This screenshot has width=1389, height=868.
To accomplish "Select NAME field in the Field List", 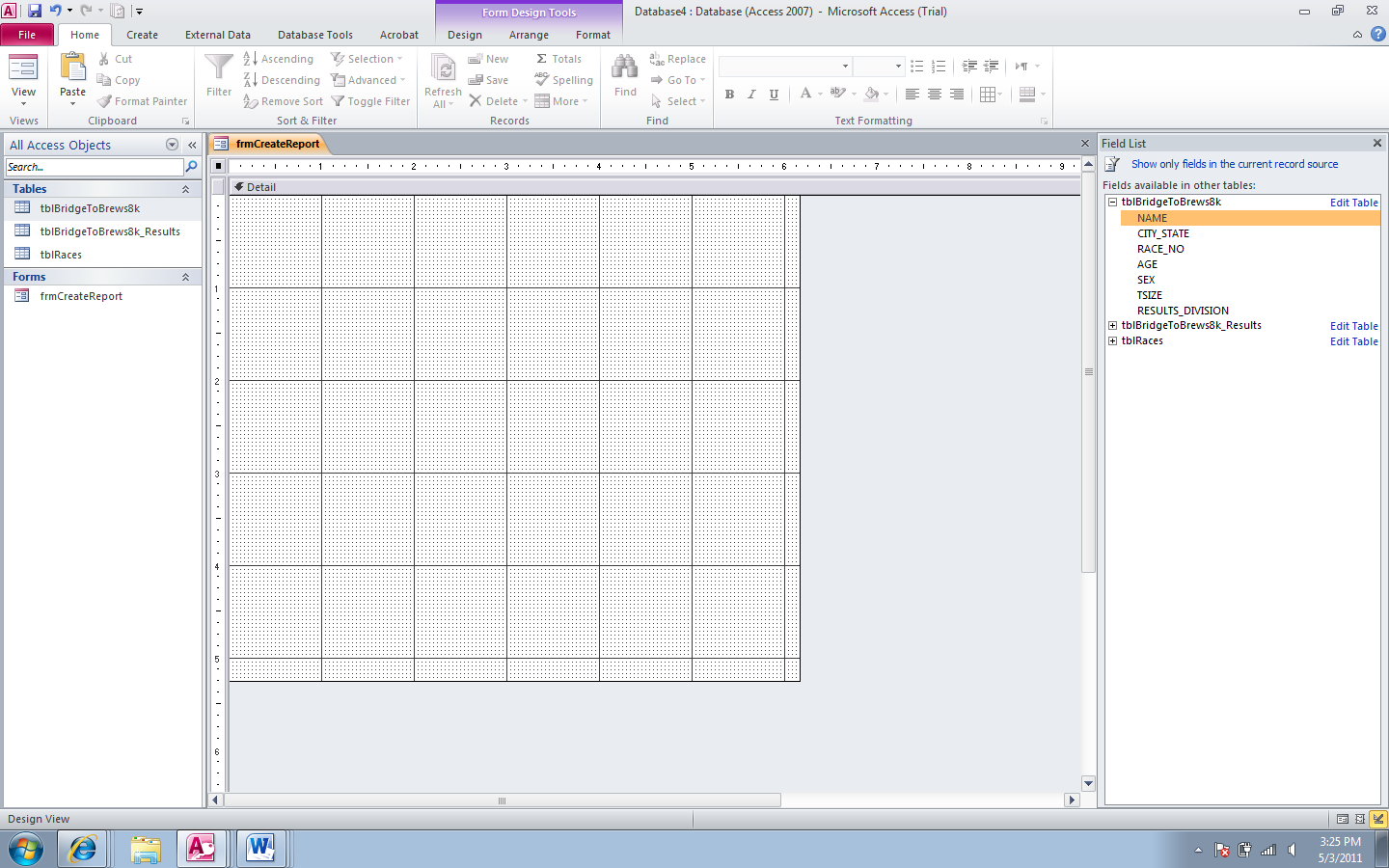I will pos(1152,218).
